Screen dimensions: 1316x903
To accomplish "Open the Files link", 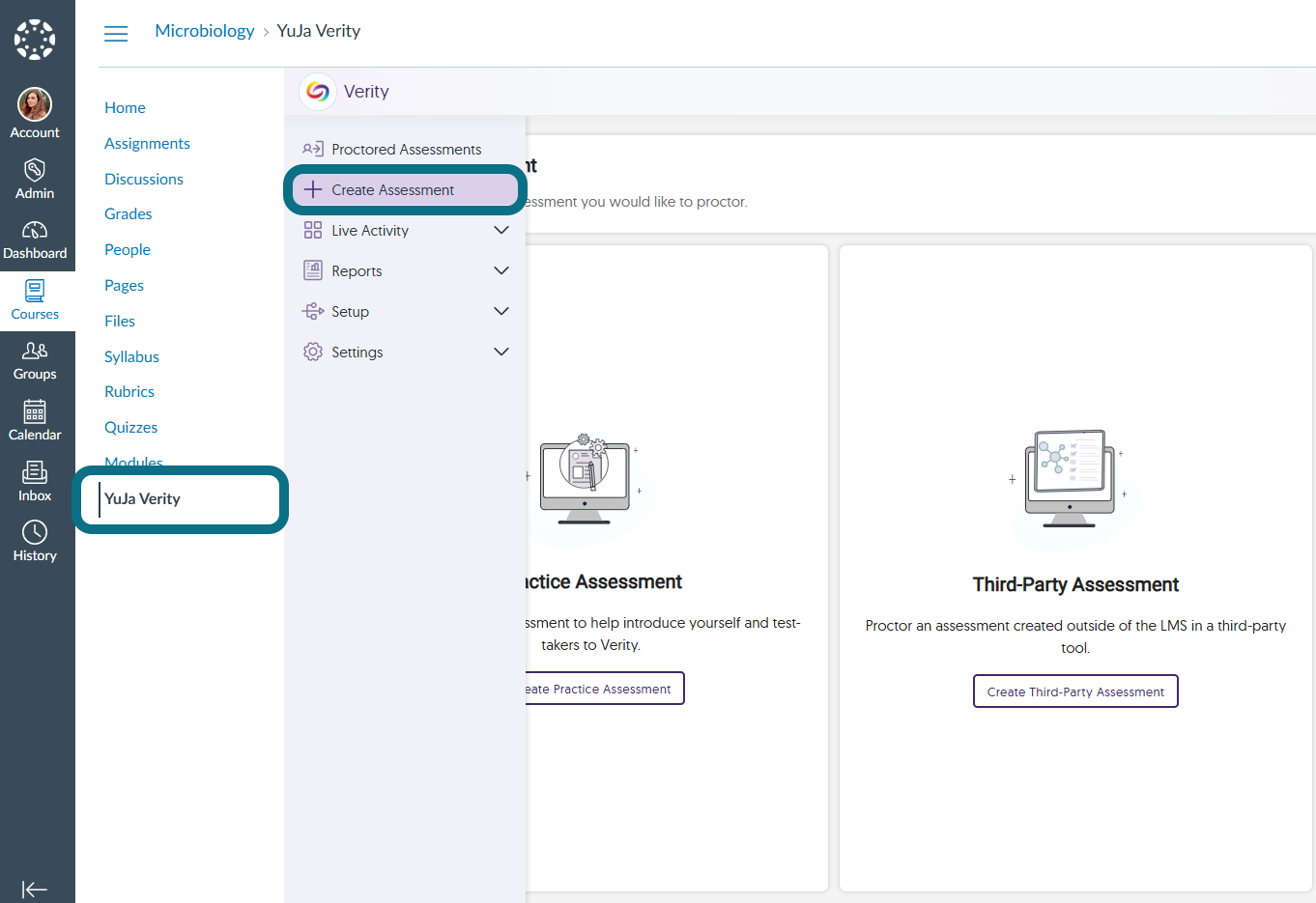I will coord(120,321).
